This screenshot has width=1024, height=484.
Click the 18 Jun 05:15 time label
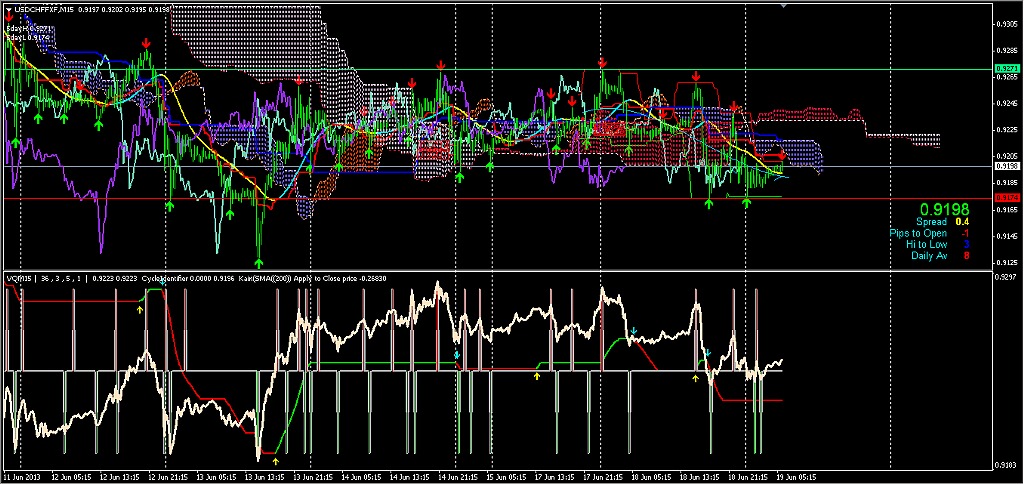coord(650,476)
